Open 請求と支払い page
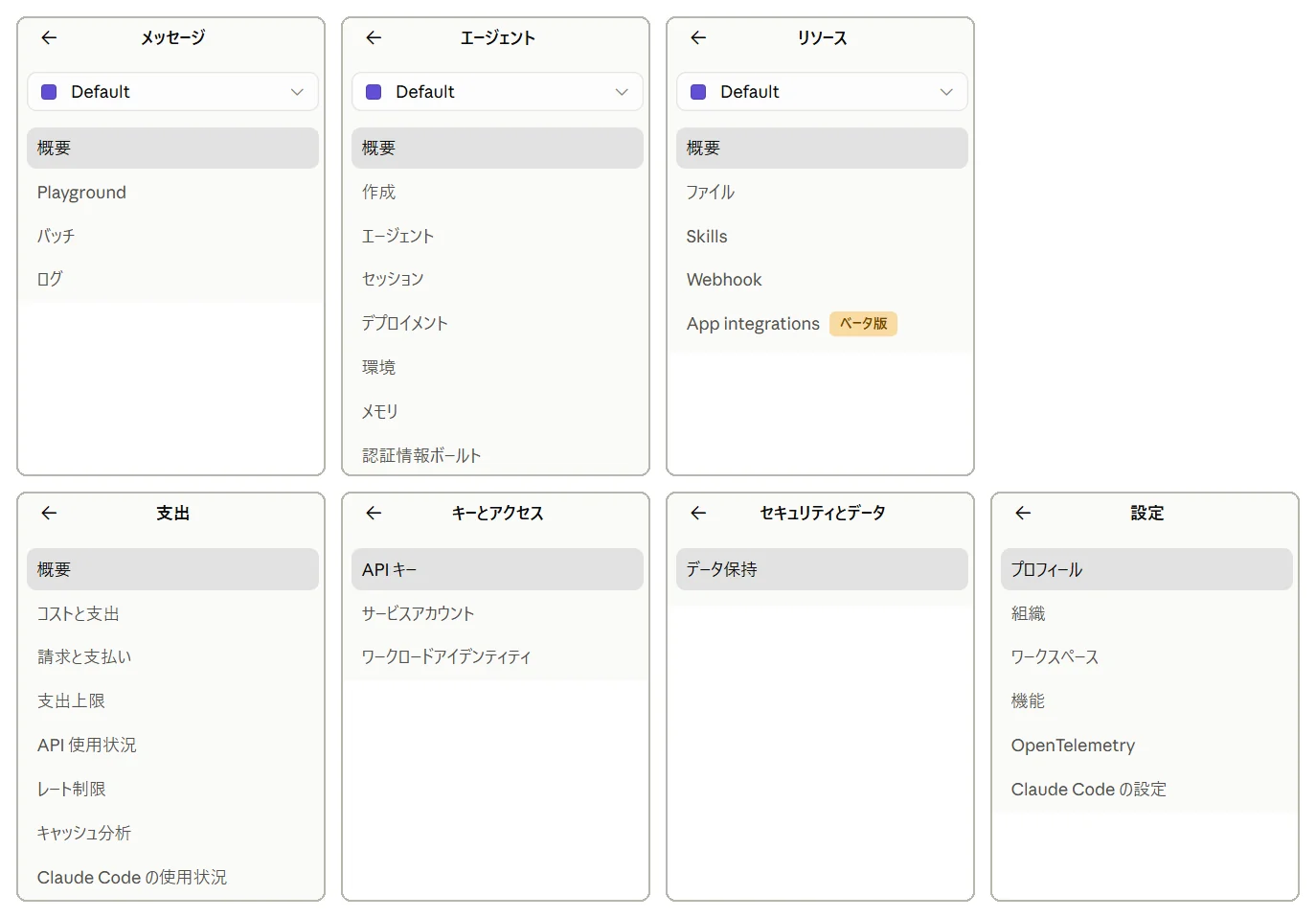Viewport: 1316px width, 918px height. coord(172,656)
